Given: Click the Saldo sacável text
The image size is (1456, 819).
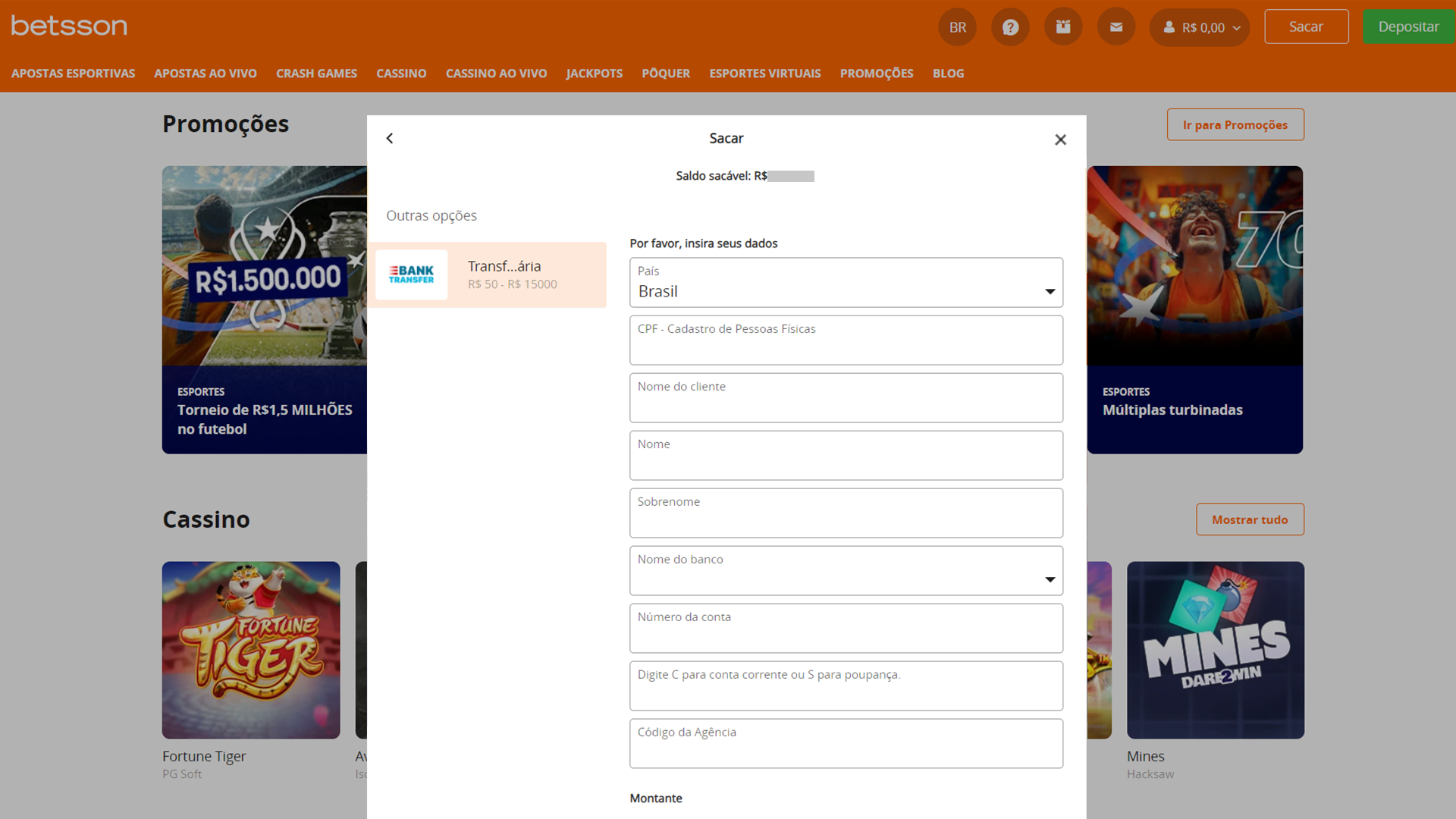Looking at the screenshot, I should click(x=745, y=176).
